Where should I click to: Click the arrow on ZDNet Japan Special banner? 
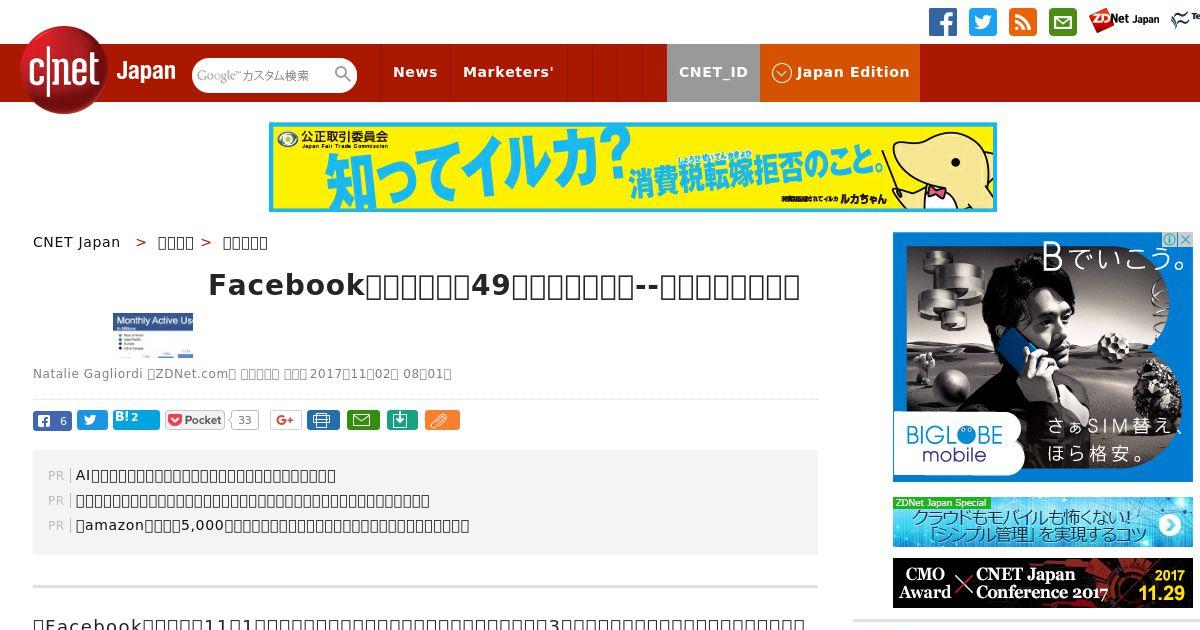click(x=1169, y=525)
